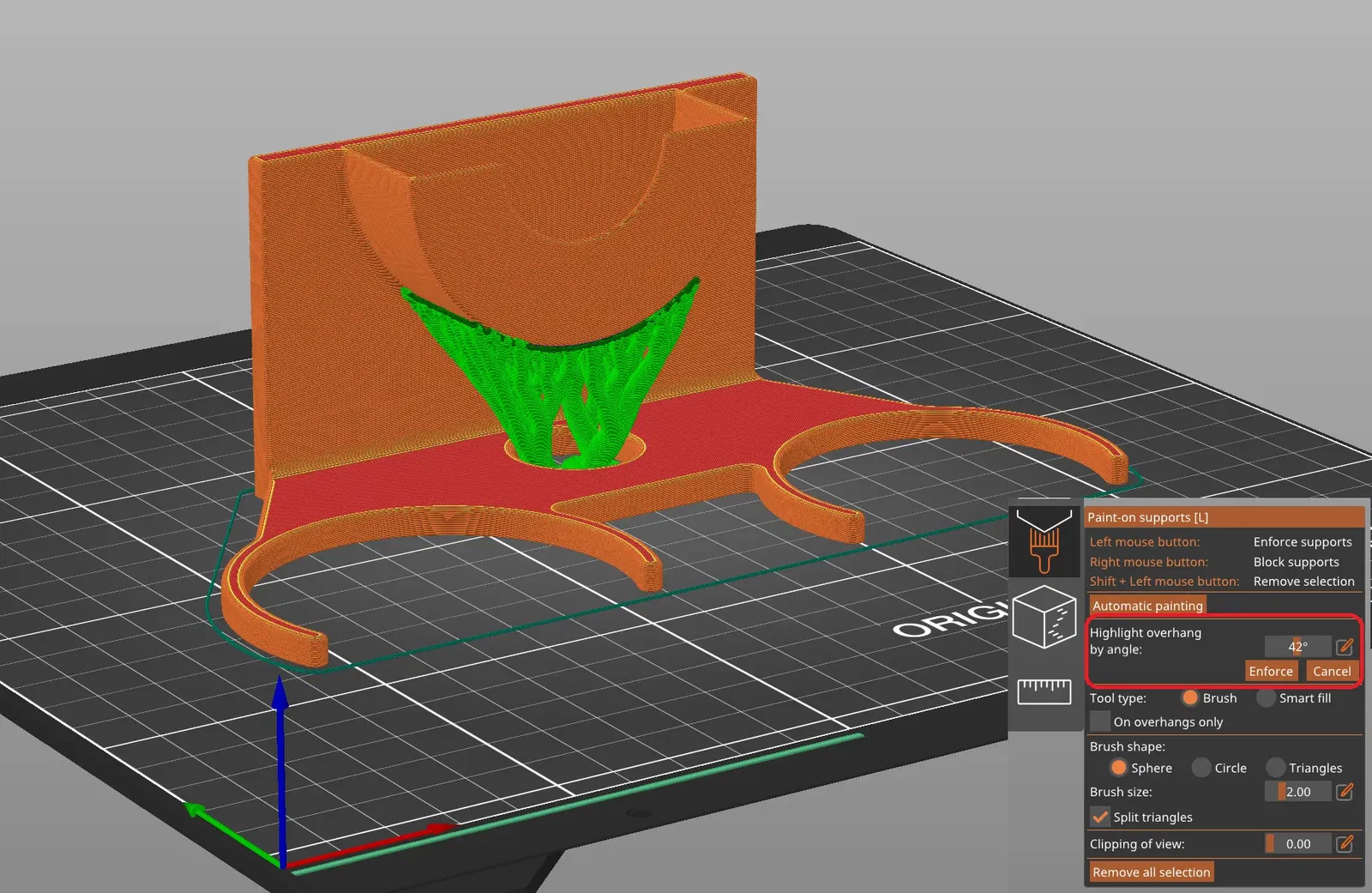Click the Automatic painting button

1147,606
